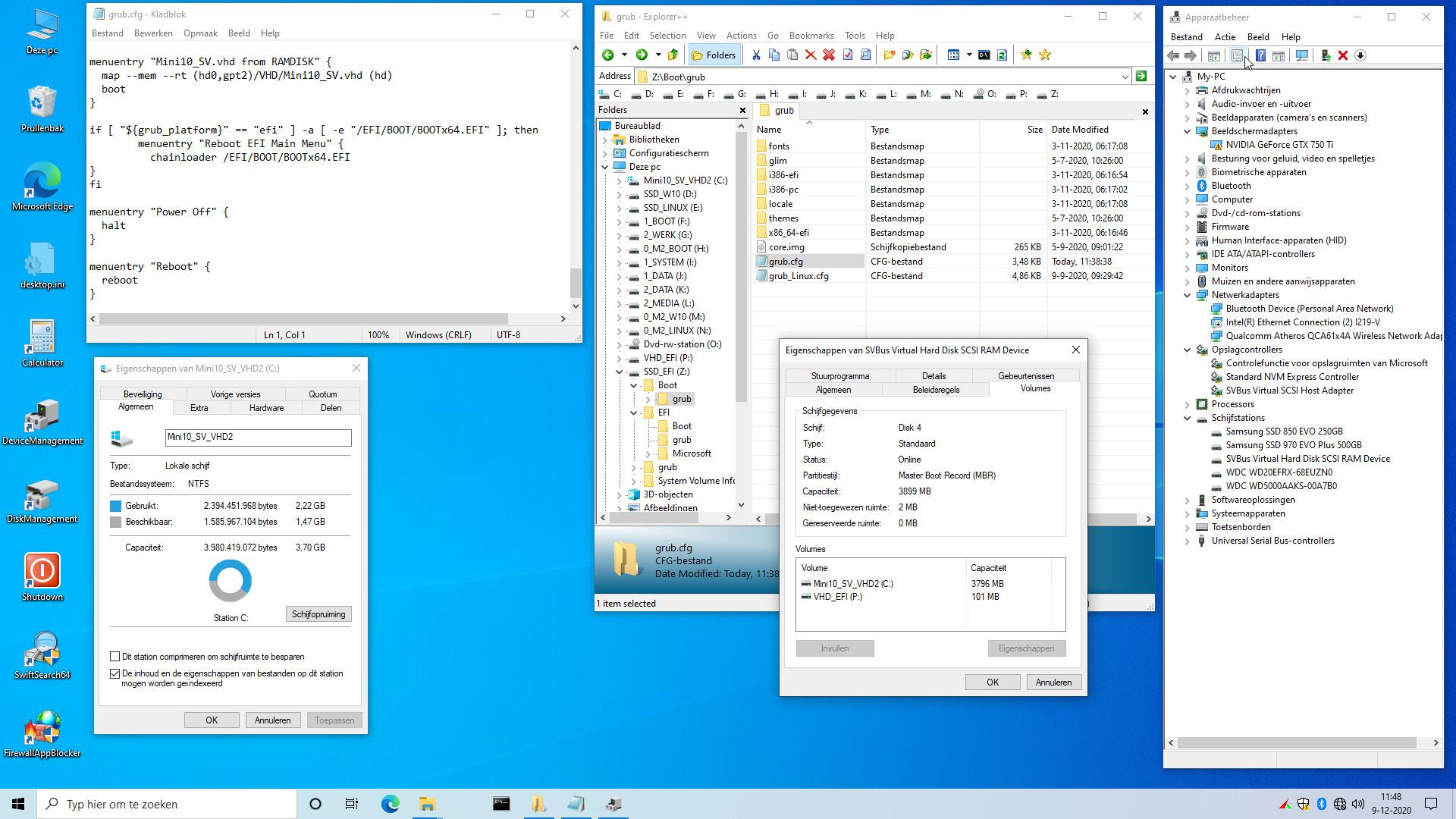This screenshot has width=1456, height=819.
Task: Uncheck the index contents checkbox for station C
Action: tap(115, 673)
